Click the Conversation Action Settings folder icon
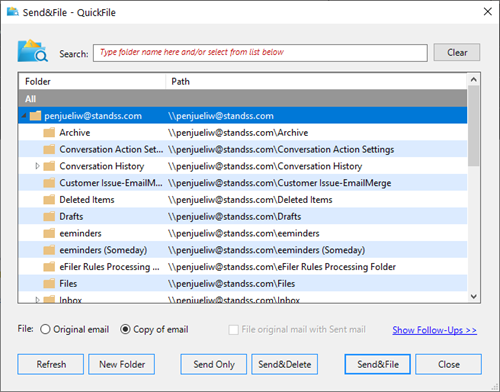The height and width of the screenshot is (392, 500). [49, 149]
